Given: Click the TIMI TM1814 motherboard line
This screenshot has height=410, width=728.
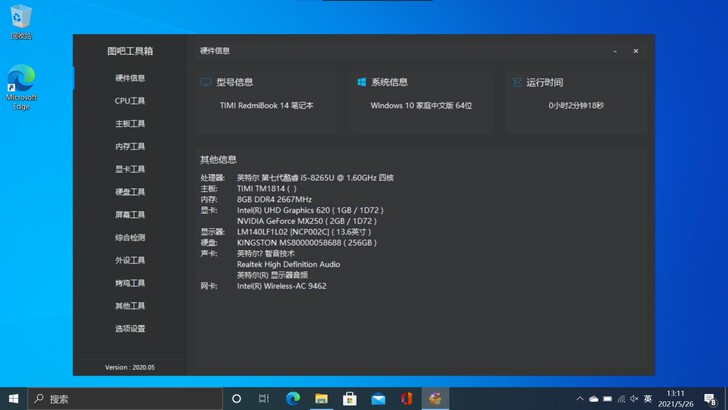Looking at the screenshot, I should coord(266,189).
